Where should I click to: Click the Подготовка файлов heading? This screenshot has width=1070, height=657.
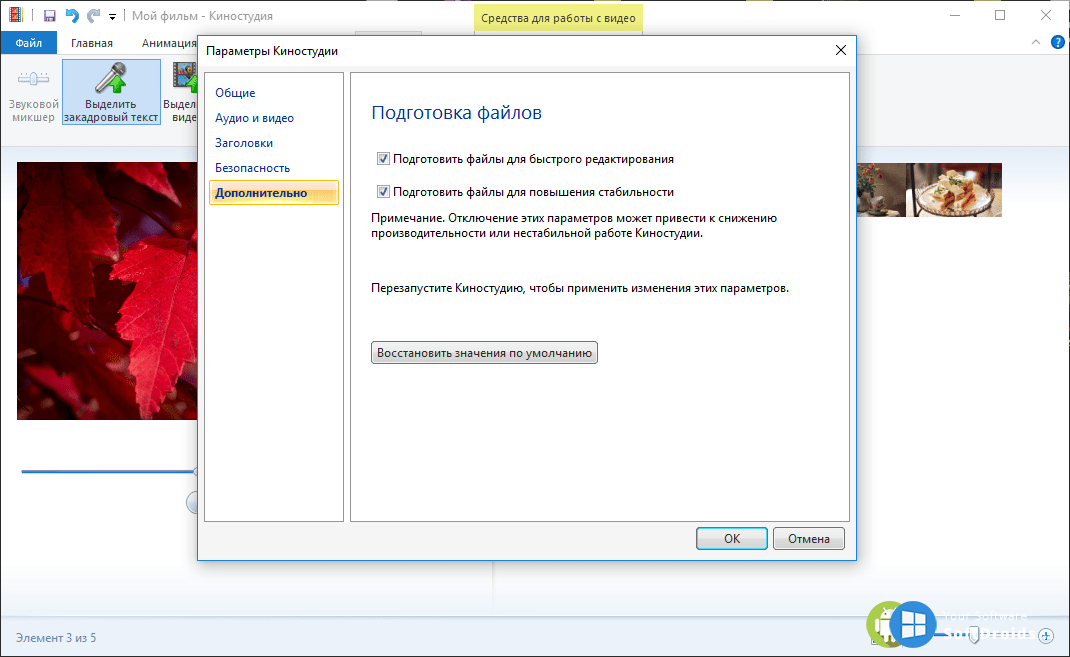[x=457, y=113]
